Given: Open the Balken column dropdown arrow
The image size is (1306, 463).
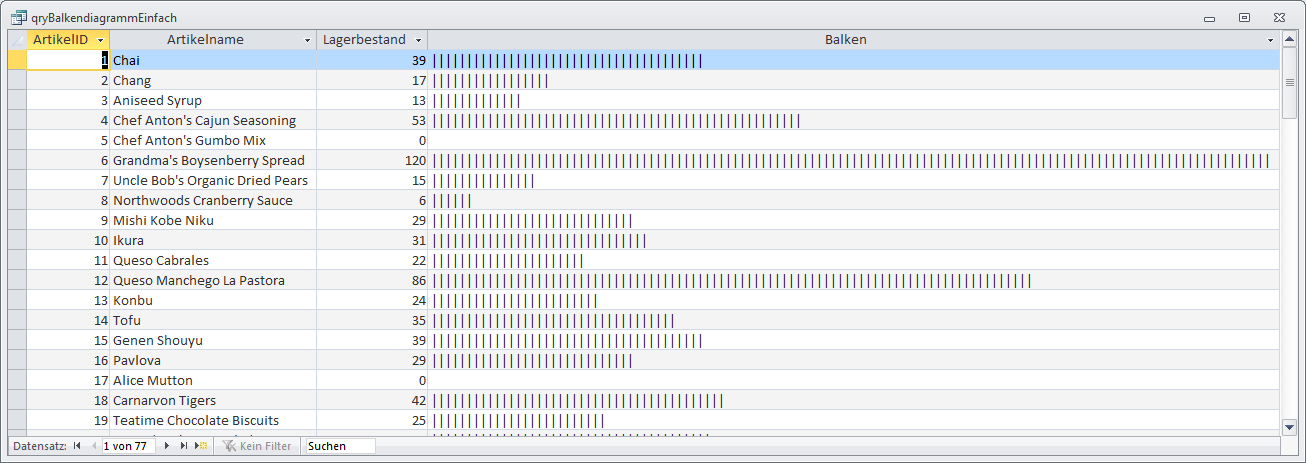Looking at the screenshot, I should tap(1271, 40).
